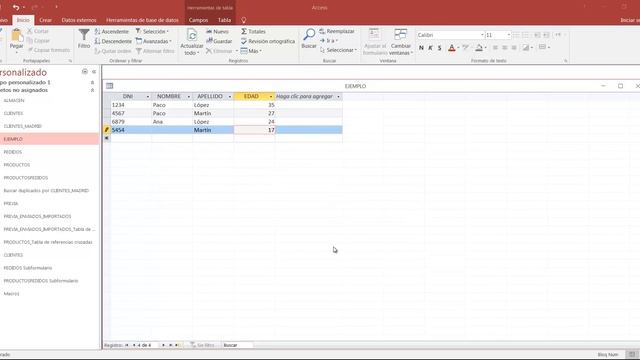Screen dimensions: 640x360
Task: Toggle left text alignment
Action: coord(495,48)
